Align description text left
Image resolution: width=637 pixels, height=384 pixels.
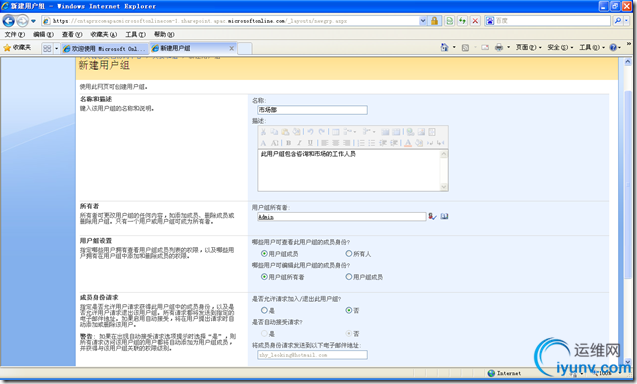pos(325,143)
